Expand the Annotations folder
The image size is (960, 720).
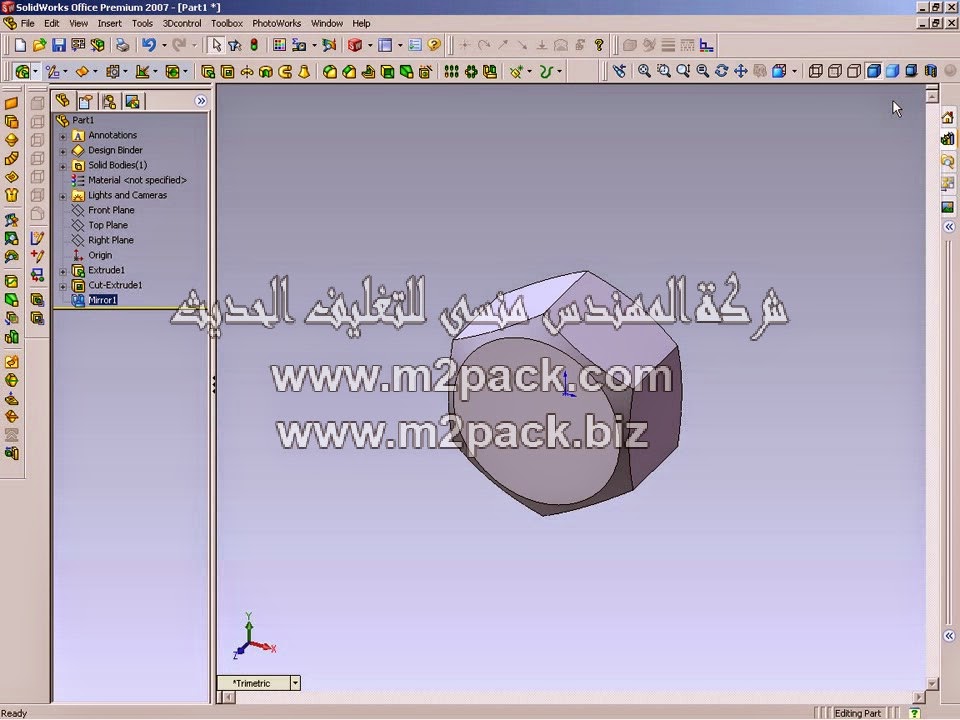click(x=62, y=135)
